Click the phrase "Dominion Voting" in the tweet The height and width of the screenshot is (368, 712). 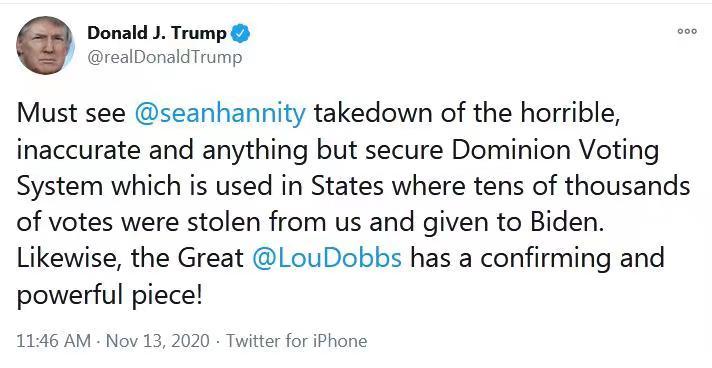555,150
